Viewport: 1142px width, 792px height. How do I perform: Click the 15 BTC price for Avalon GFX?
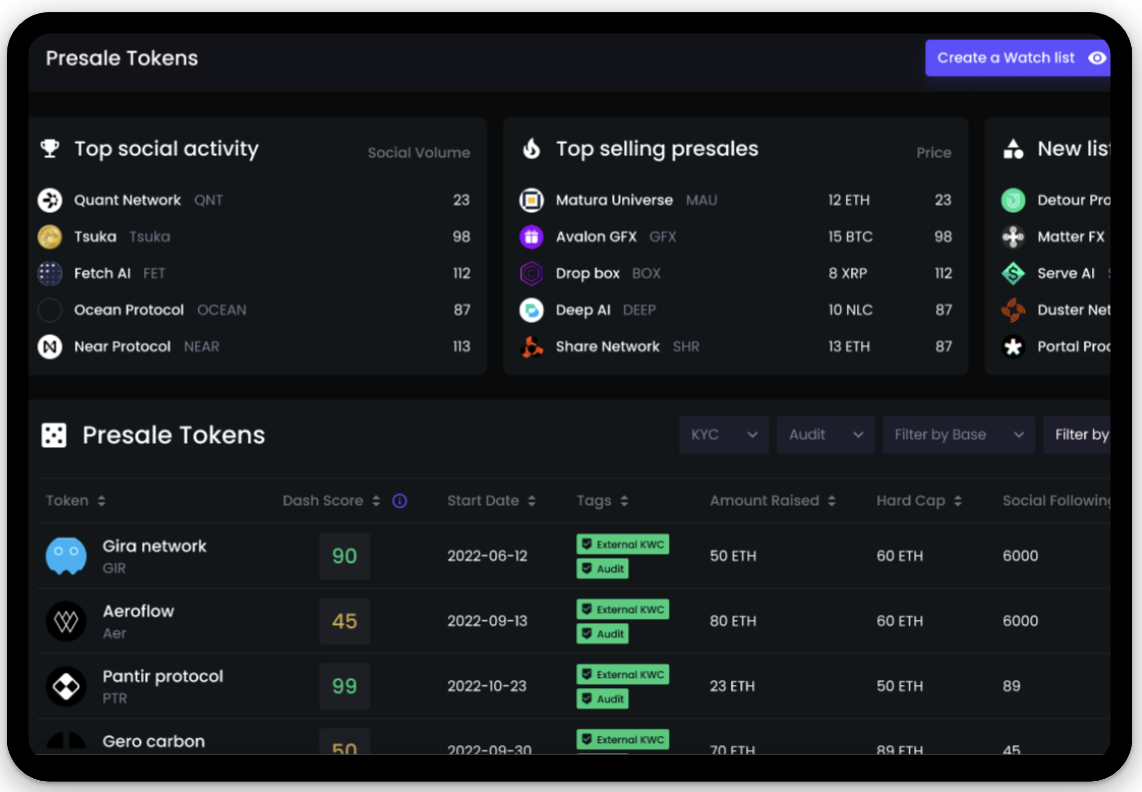(850, 237)
